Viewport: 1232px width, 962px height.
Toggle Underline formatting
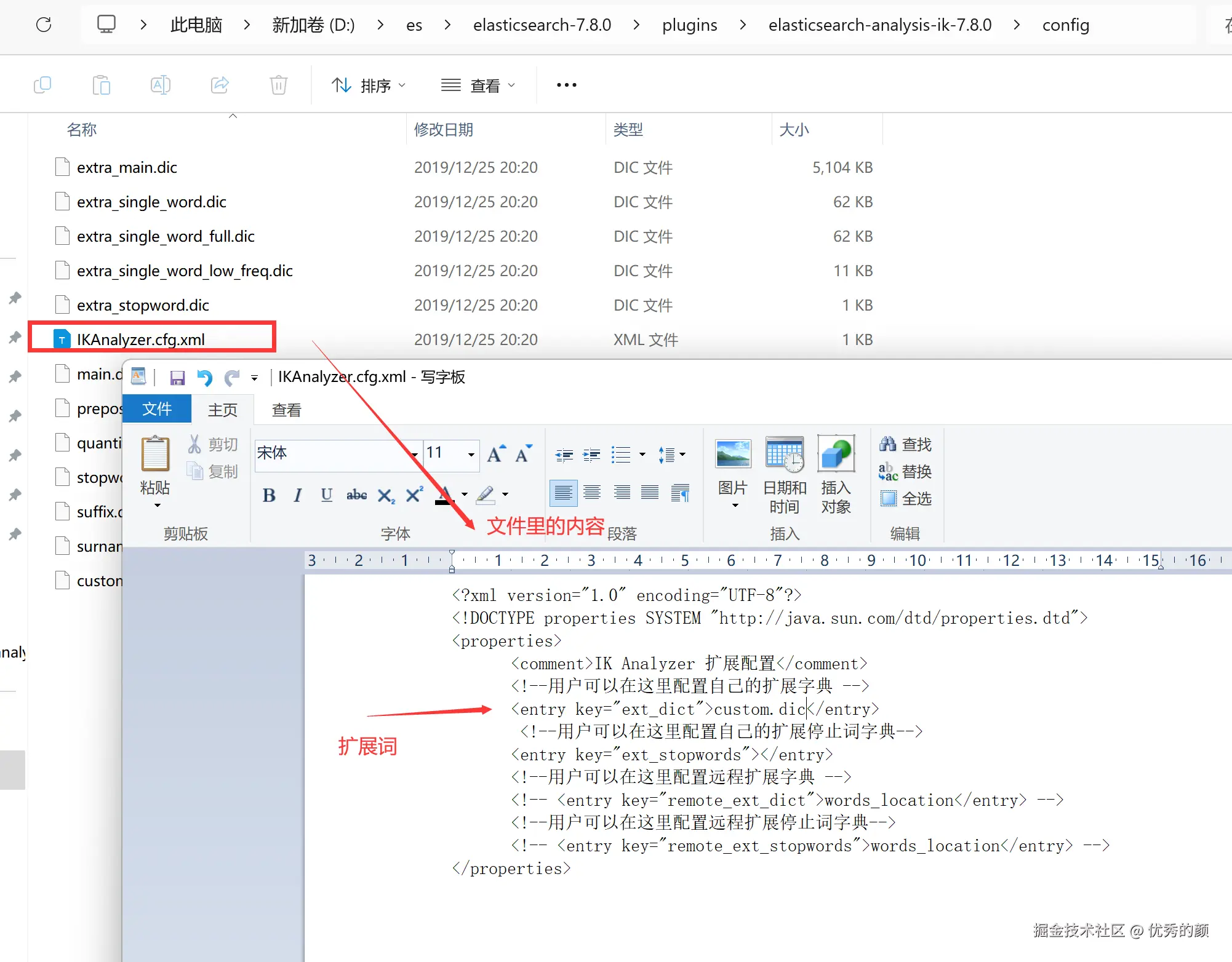coord(327,495)
